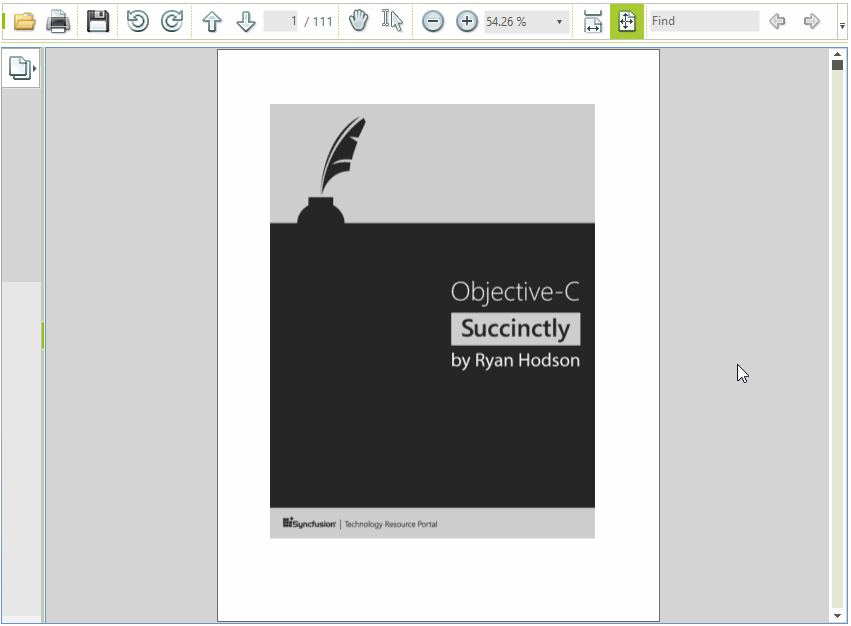Go to next page with down arrow
The width and height of the screenshot is (851, 626).
point(246,22)
